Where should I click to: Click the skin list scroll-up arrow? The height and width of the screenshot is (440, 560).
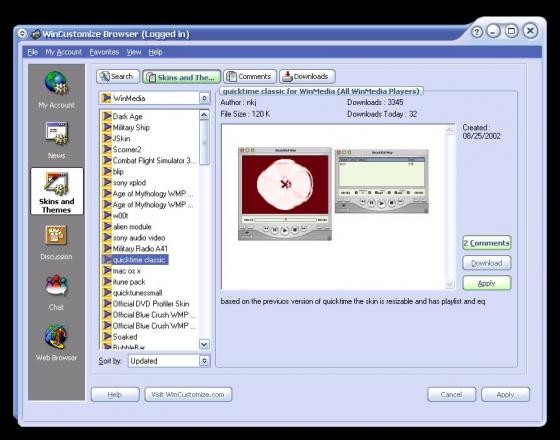click(204, 115)
